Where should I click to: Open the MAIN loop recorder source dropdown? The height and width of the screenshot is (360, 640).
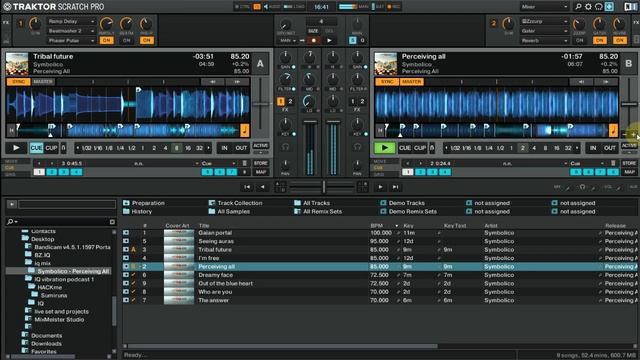[x=287, y=40]
